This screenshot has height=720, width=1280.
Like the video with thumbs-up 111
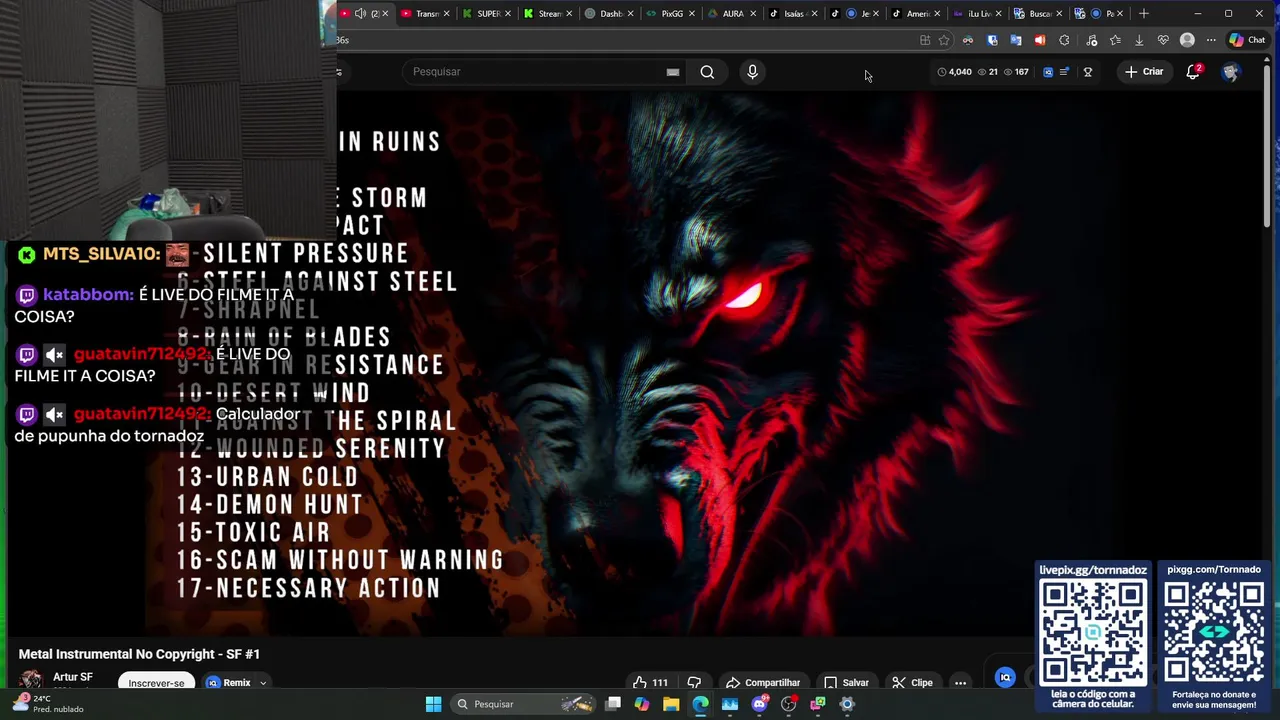click(650, 683)
